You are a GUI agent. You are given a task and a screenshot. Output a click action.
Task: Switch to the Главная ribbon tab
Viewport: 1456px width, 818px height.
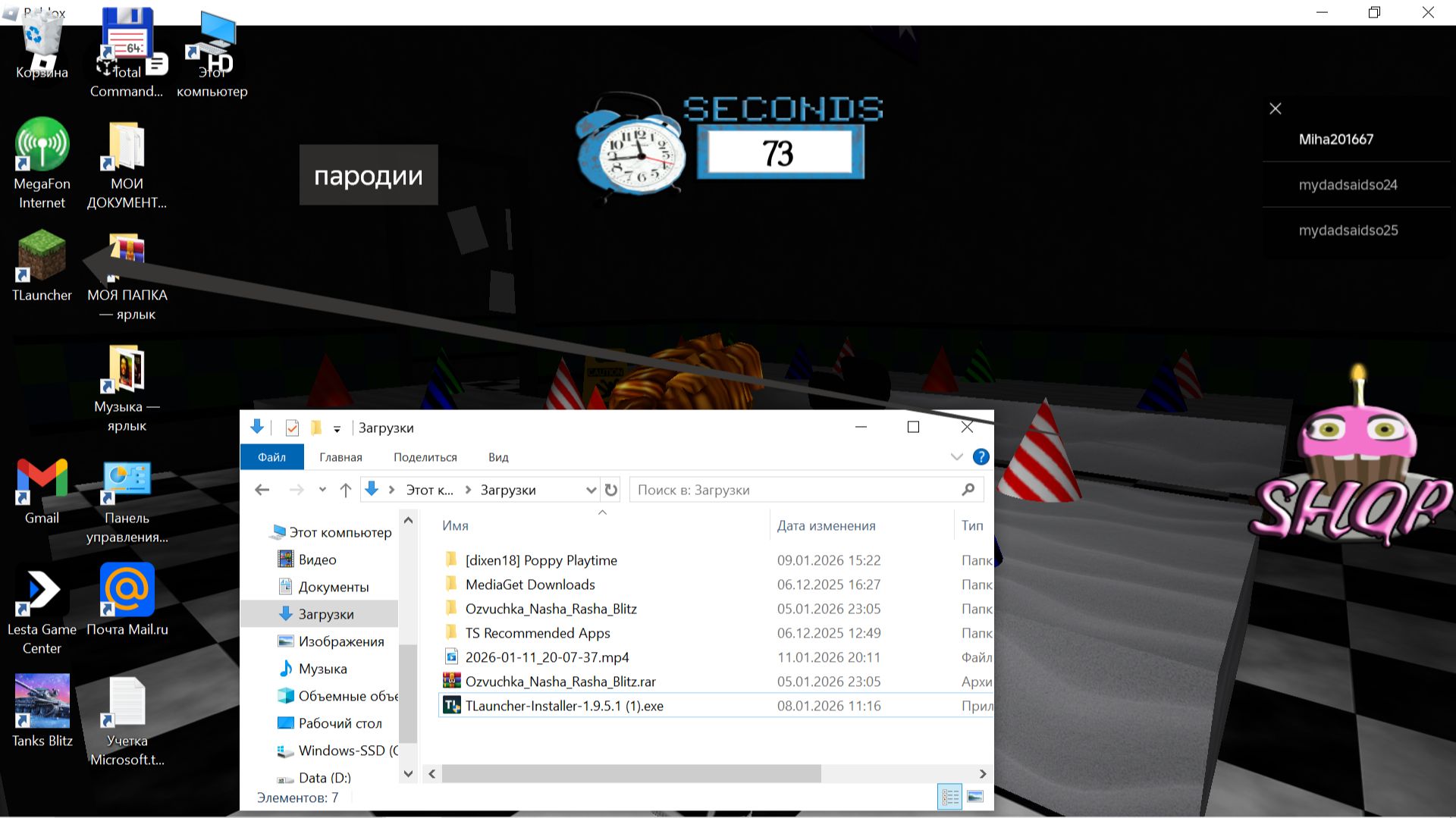click(x=340, y=457)
